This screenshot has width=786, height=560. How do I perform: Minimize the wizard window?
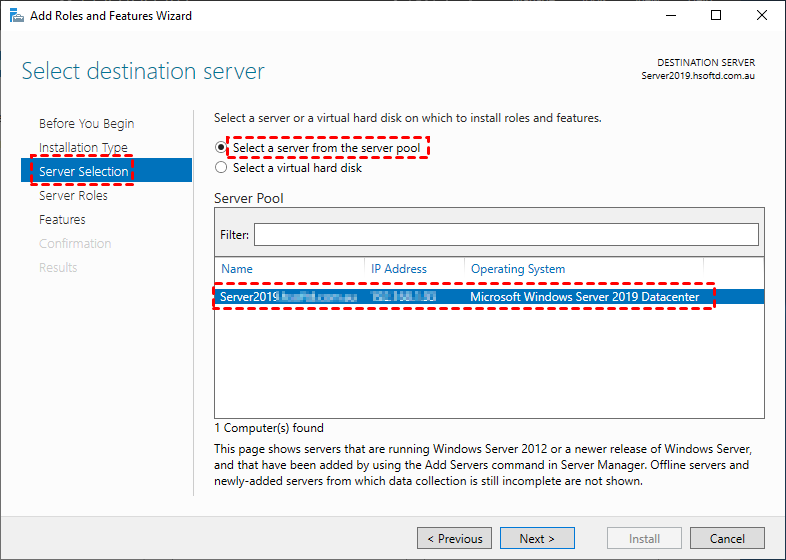pos(670,16)
